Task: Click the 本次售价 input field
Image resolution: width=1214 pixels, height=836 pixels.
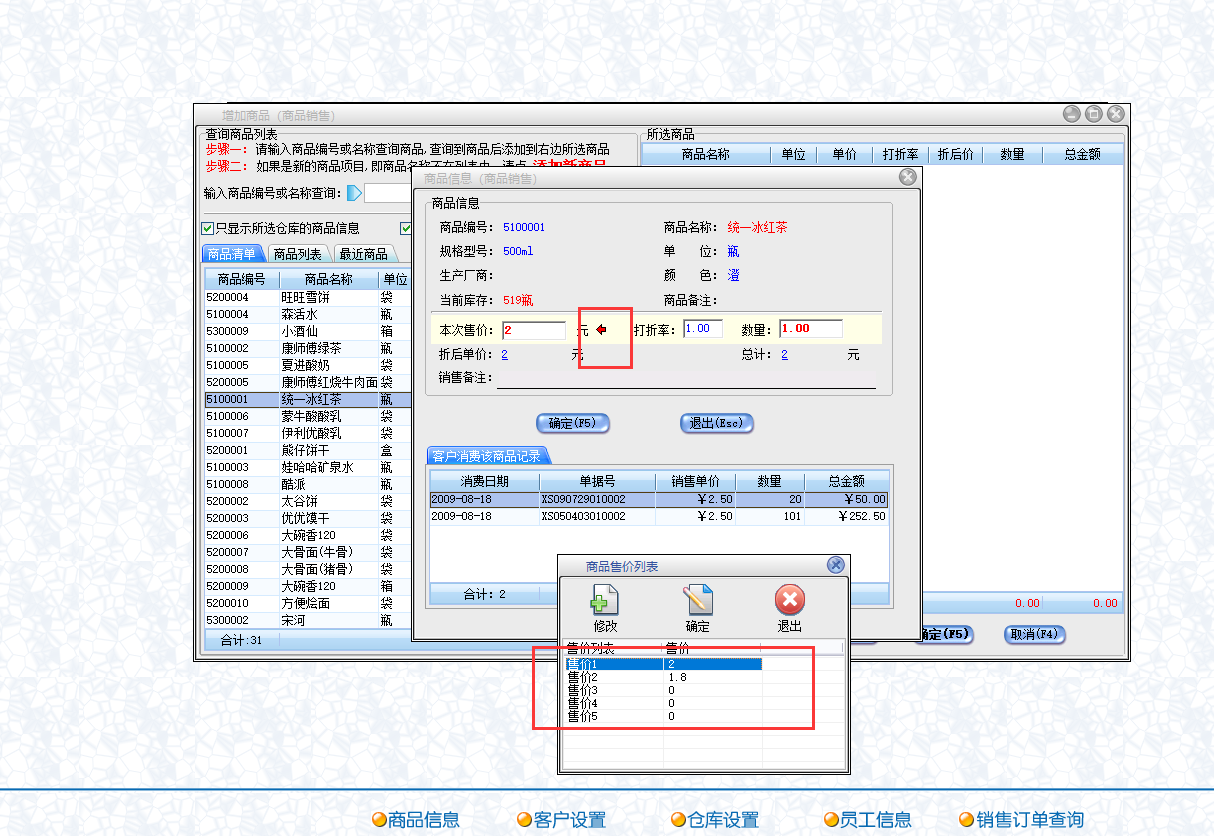Action: click(533, 329)
